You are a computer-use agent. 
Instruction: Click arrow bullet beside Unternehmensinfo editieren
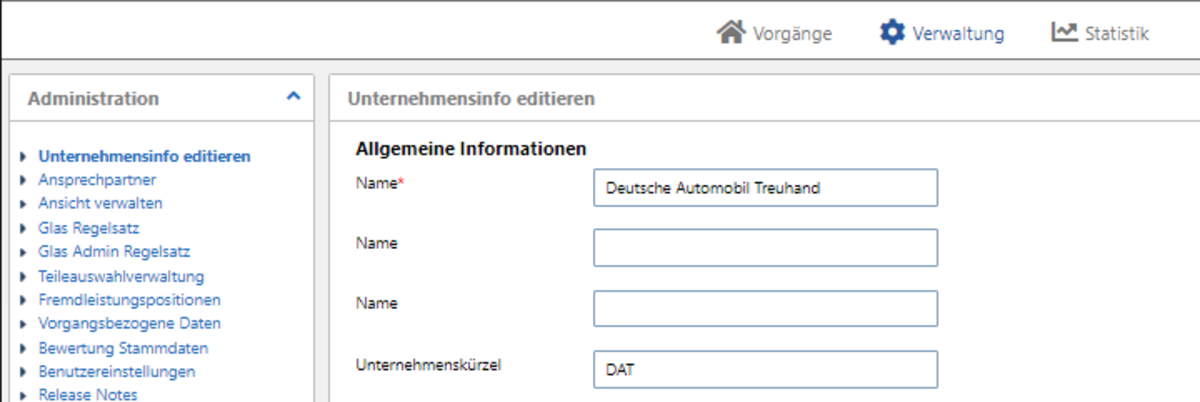[x=22, y=157]
